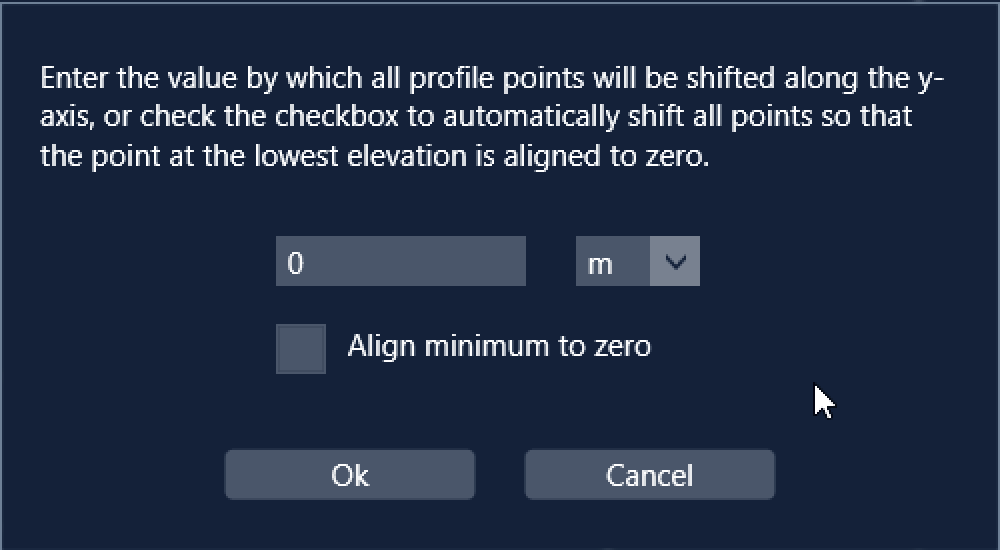Click the empty square checkbox box
Viewport: 1000px width, 550px height.
point(300,348)
